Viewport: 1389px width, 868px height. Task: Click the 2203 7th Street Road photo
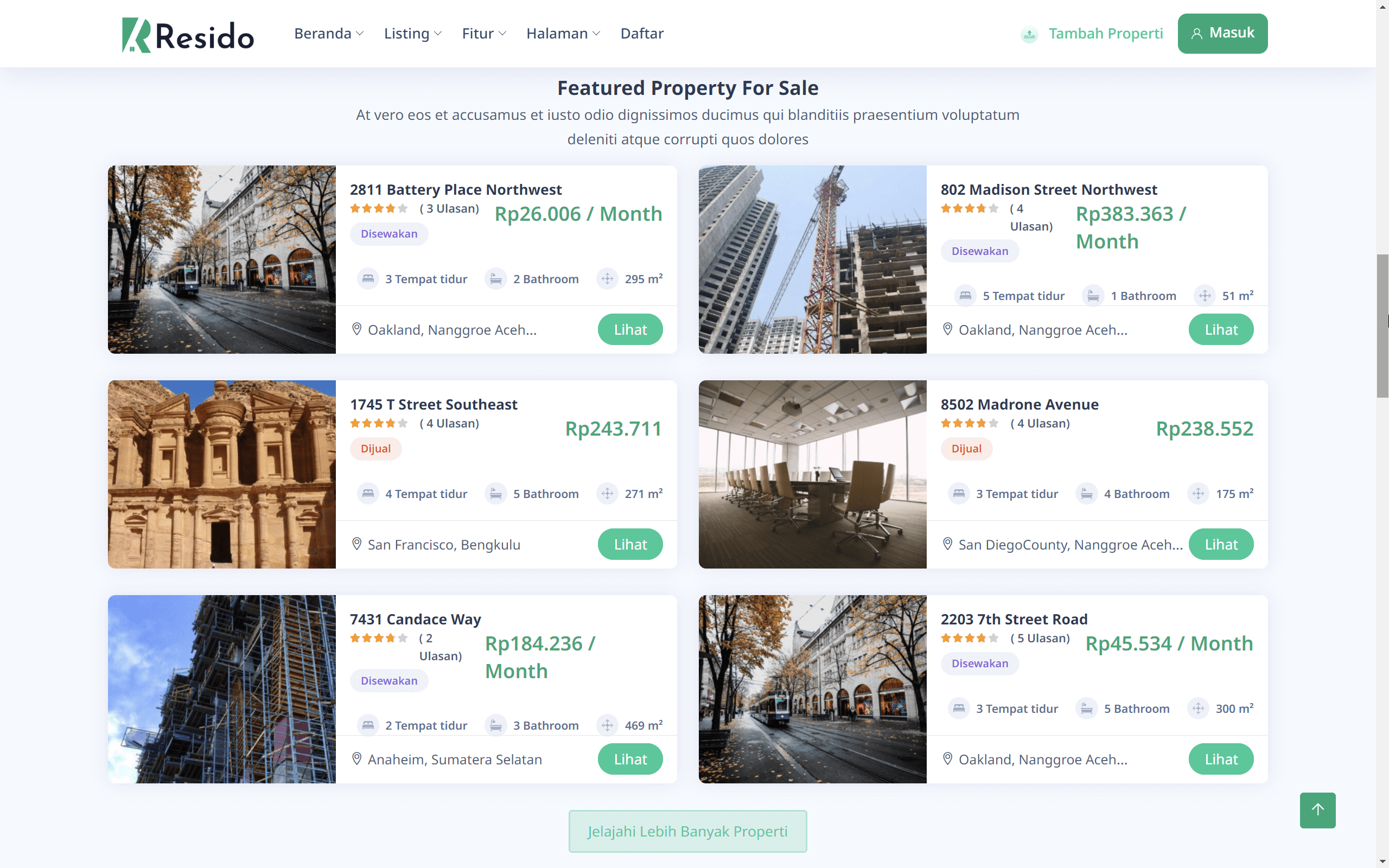coord(812,689)
